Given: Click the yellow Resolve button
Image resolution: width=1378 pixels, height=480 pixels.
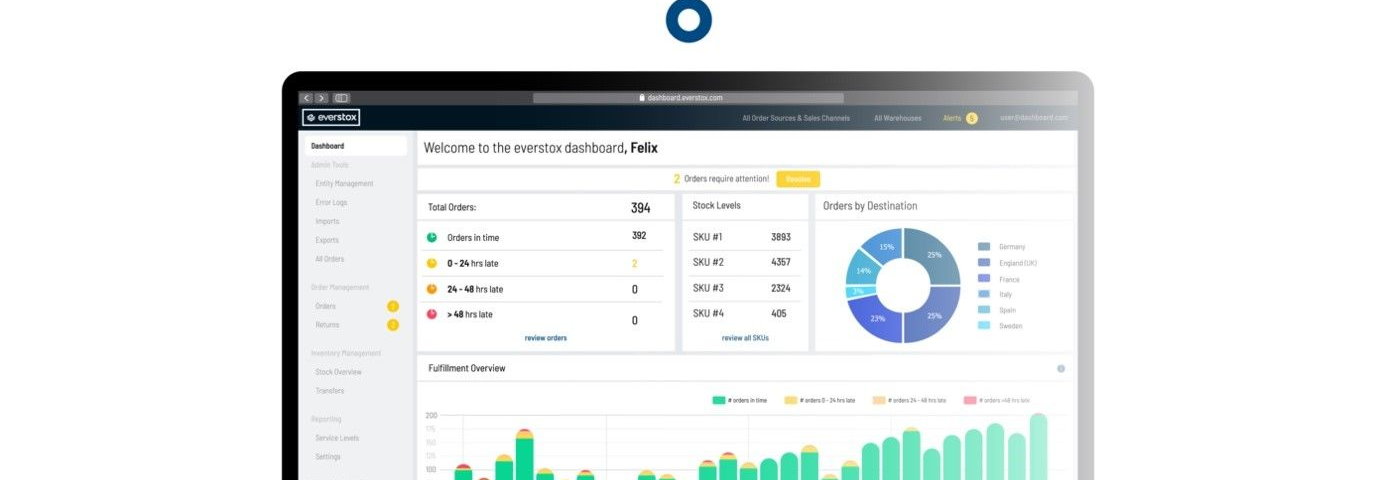Looking at the screenshot, I should pyautogui.click(x=798, y=179).
